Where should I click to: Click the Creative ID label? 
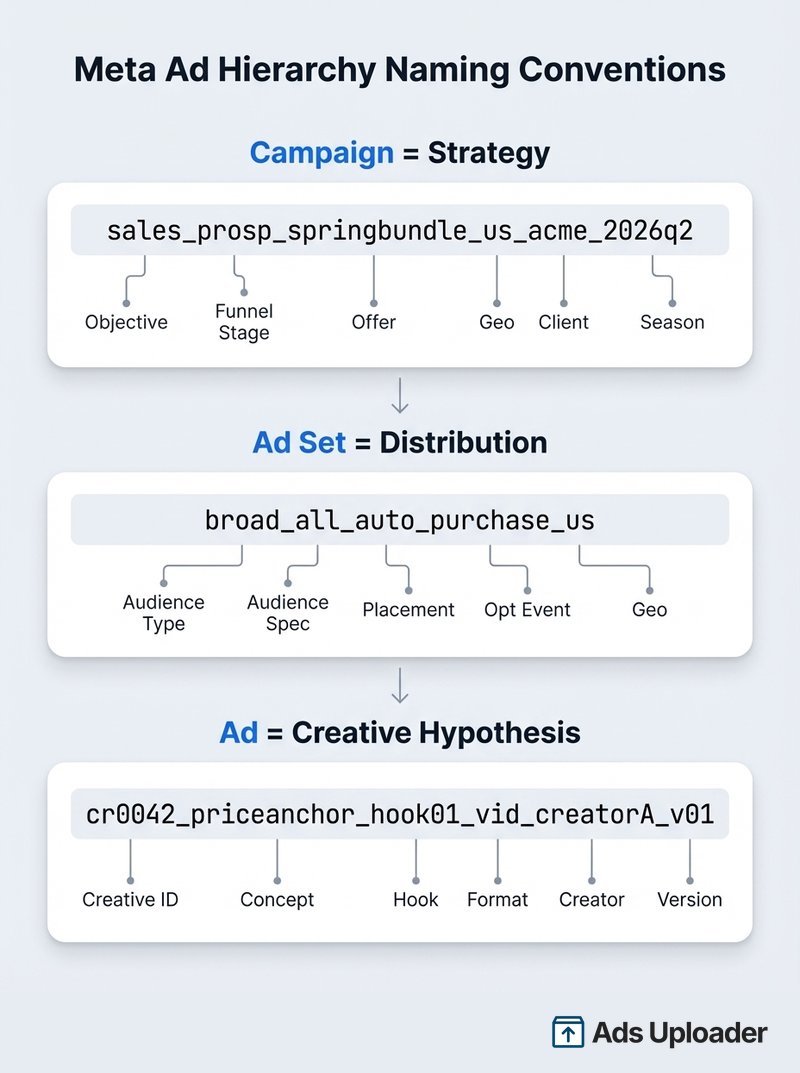(x=130, y=900)
